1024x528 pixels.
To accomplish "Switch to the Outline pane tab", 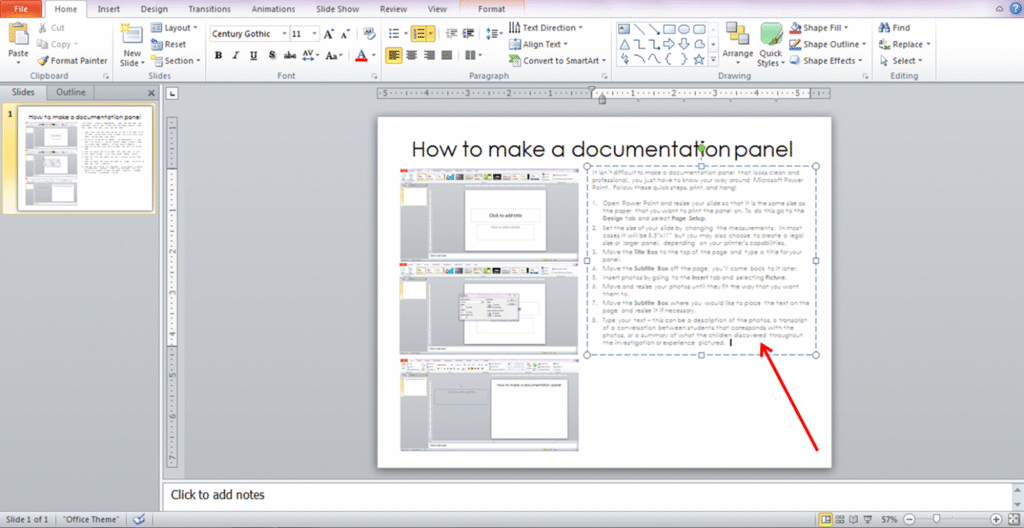I will point(71,92).
